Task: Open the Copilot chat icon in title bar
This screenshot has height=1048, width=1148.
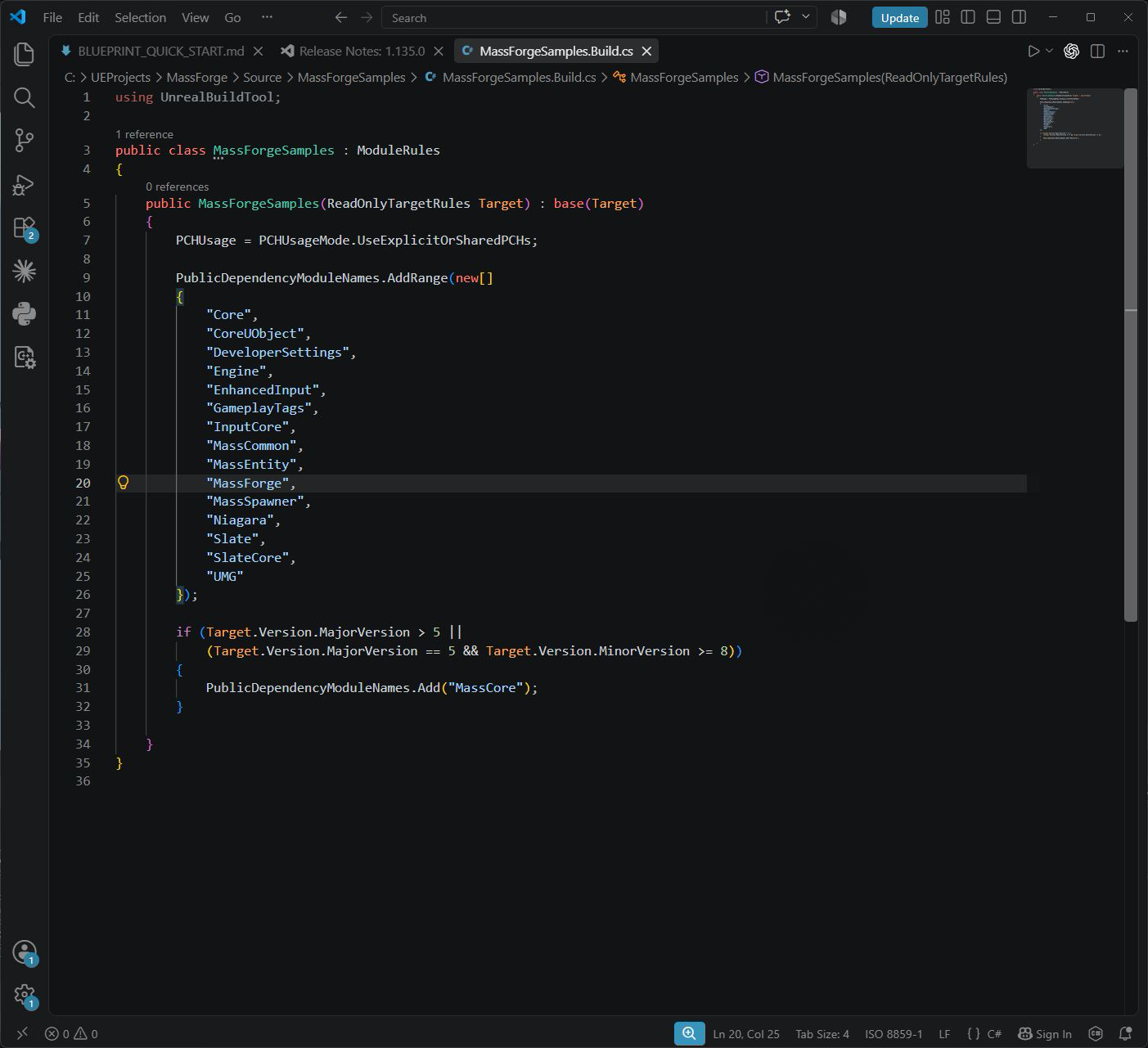Action: point(782,17)
